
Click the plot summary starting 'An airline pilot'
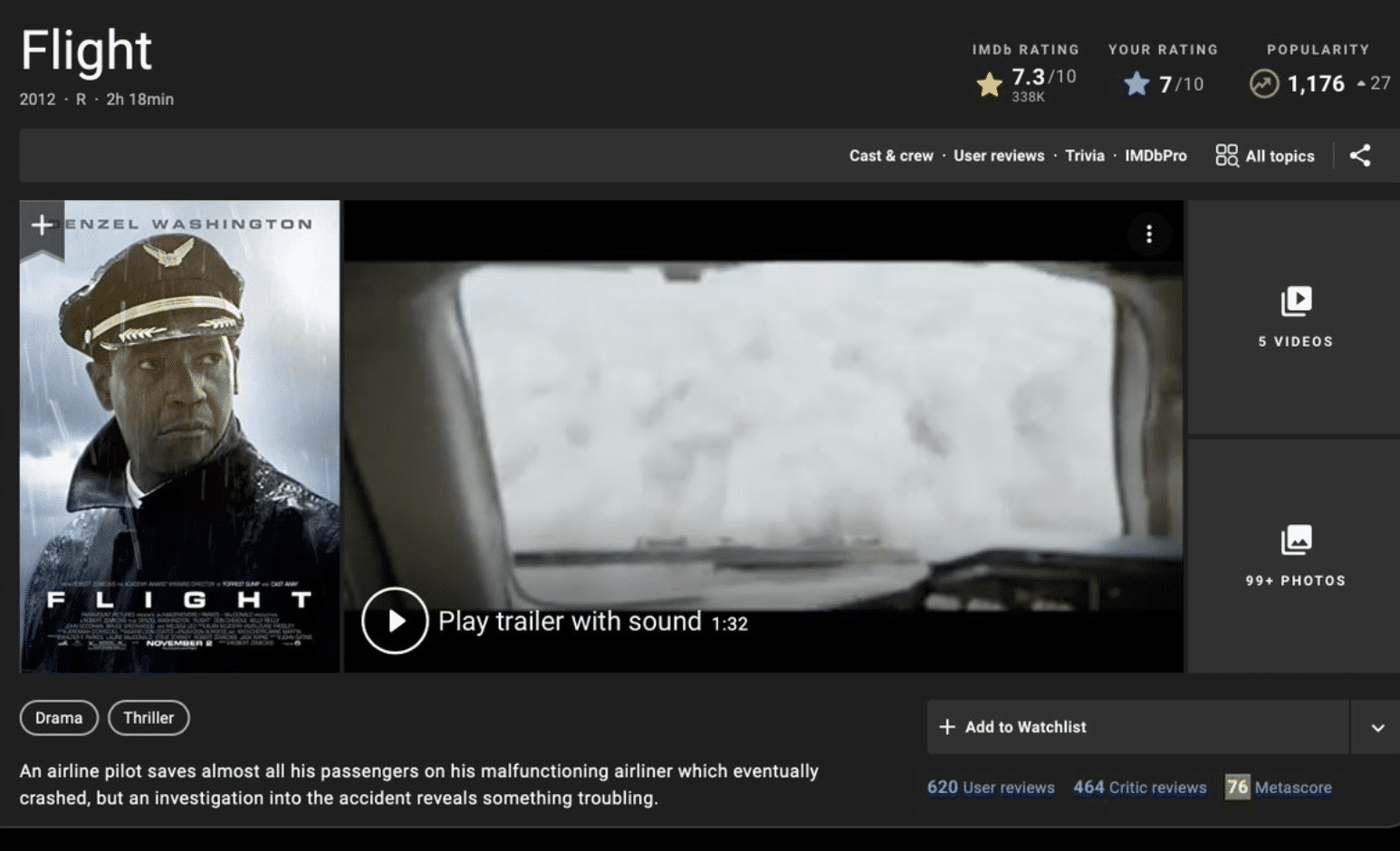pos(419,784)
